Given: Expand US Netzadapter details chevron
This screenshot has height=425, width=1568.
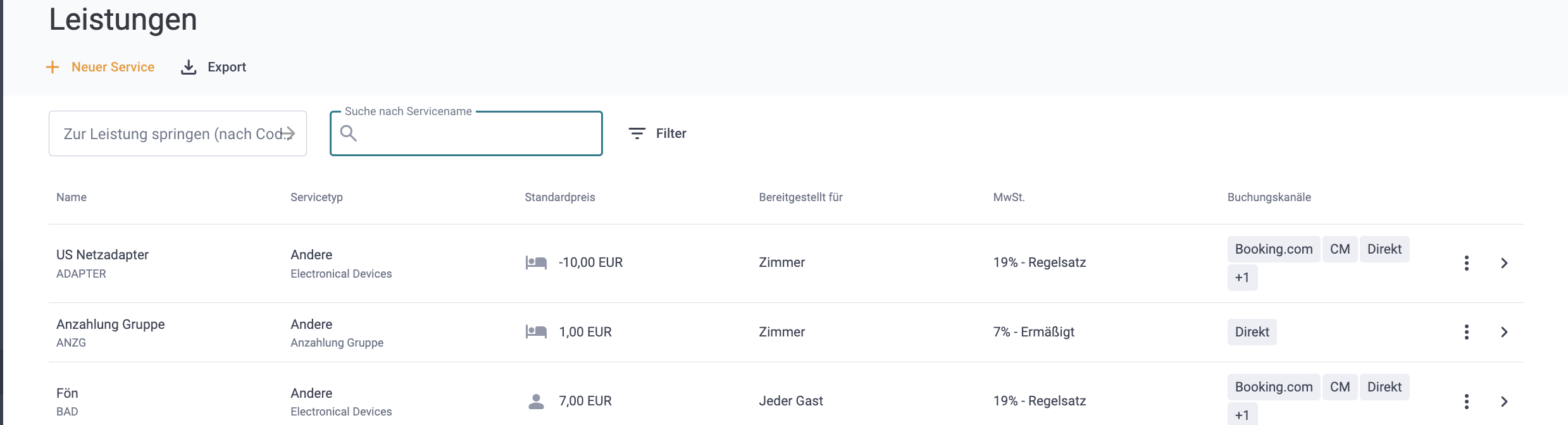Looking at the screenshot, I should coord(1505,263).
